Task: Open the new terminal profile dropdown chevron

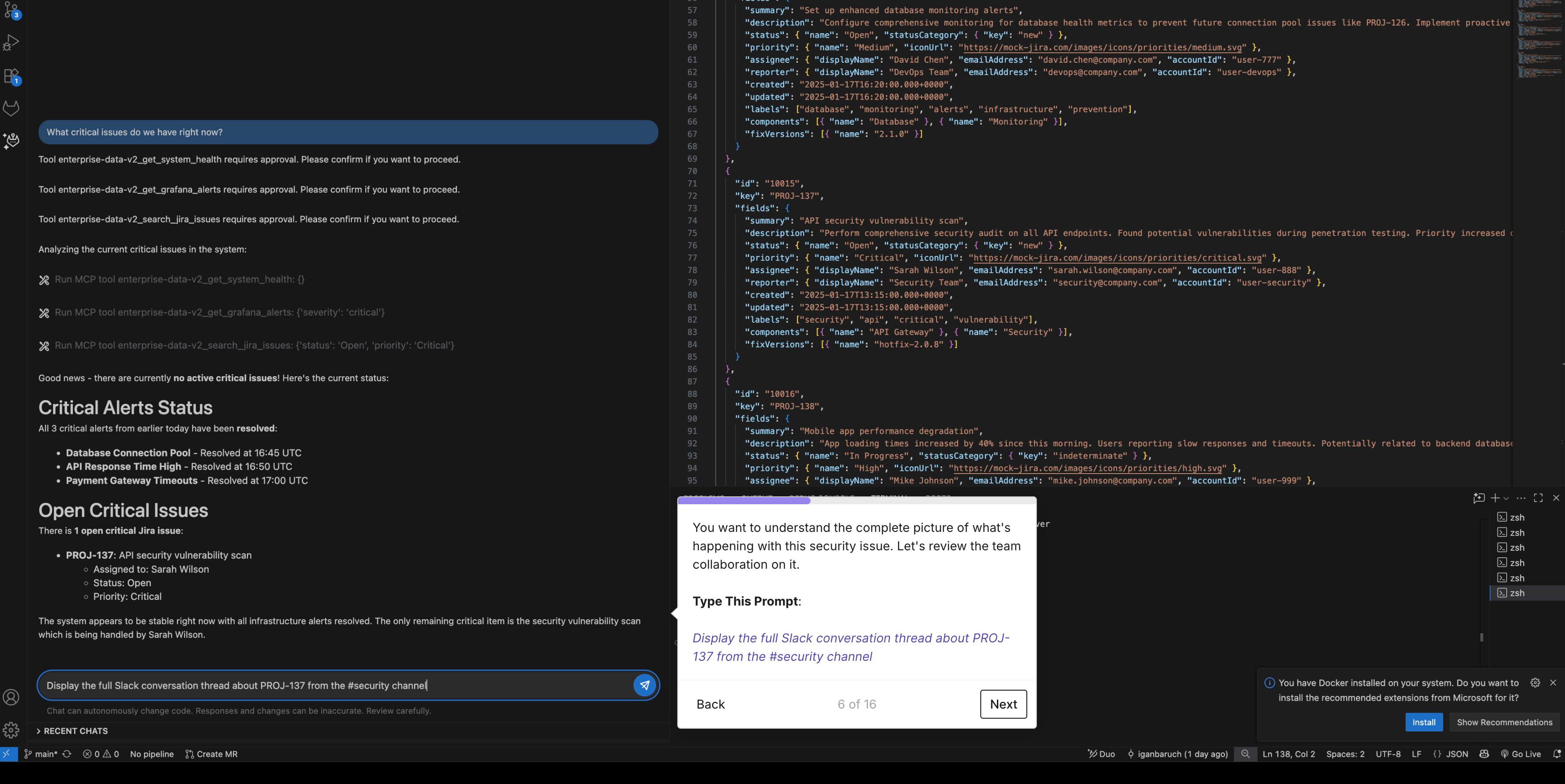Action: click(x=1506, y=499)
